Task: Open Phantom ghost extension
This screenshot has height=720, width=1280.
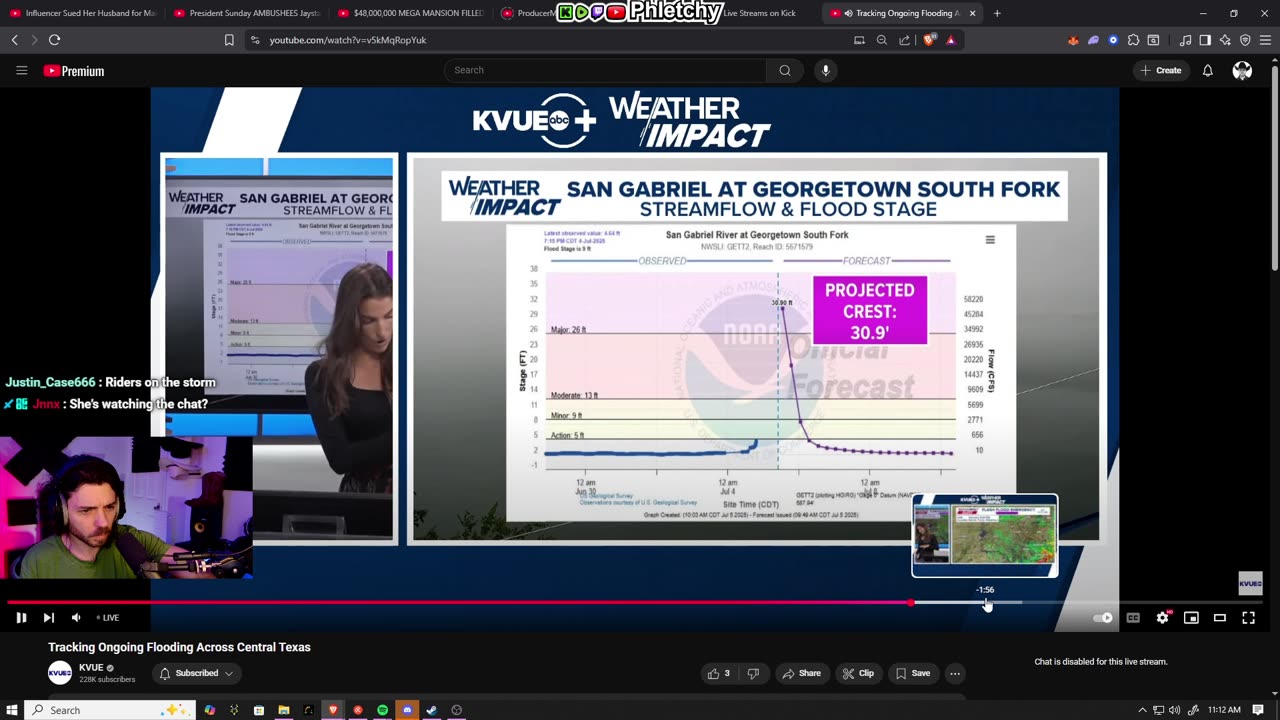Action: pyautogui.click(x=1093, y=40)
